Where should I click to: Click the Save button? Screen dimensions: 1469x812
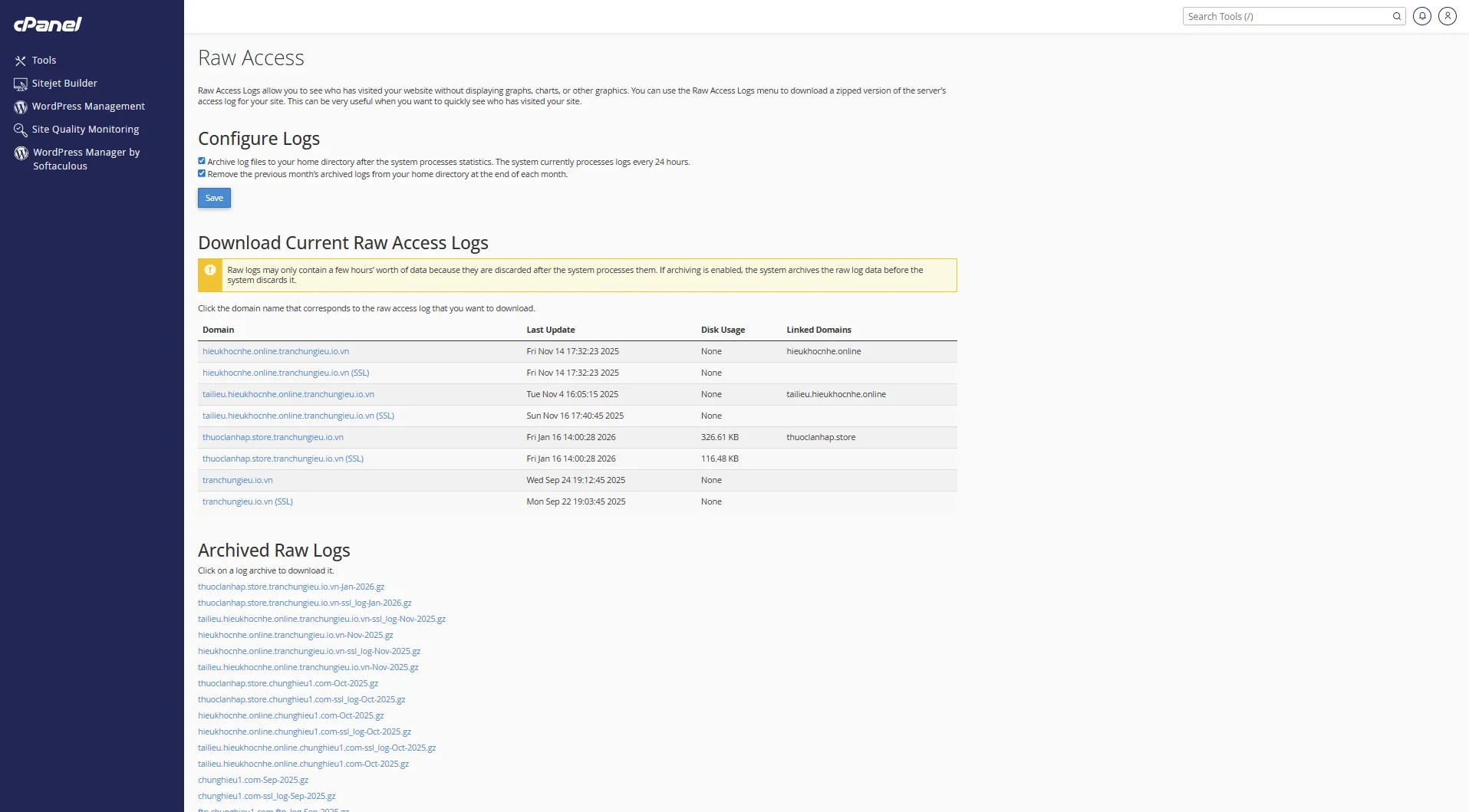pos(214,198)
